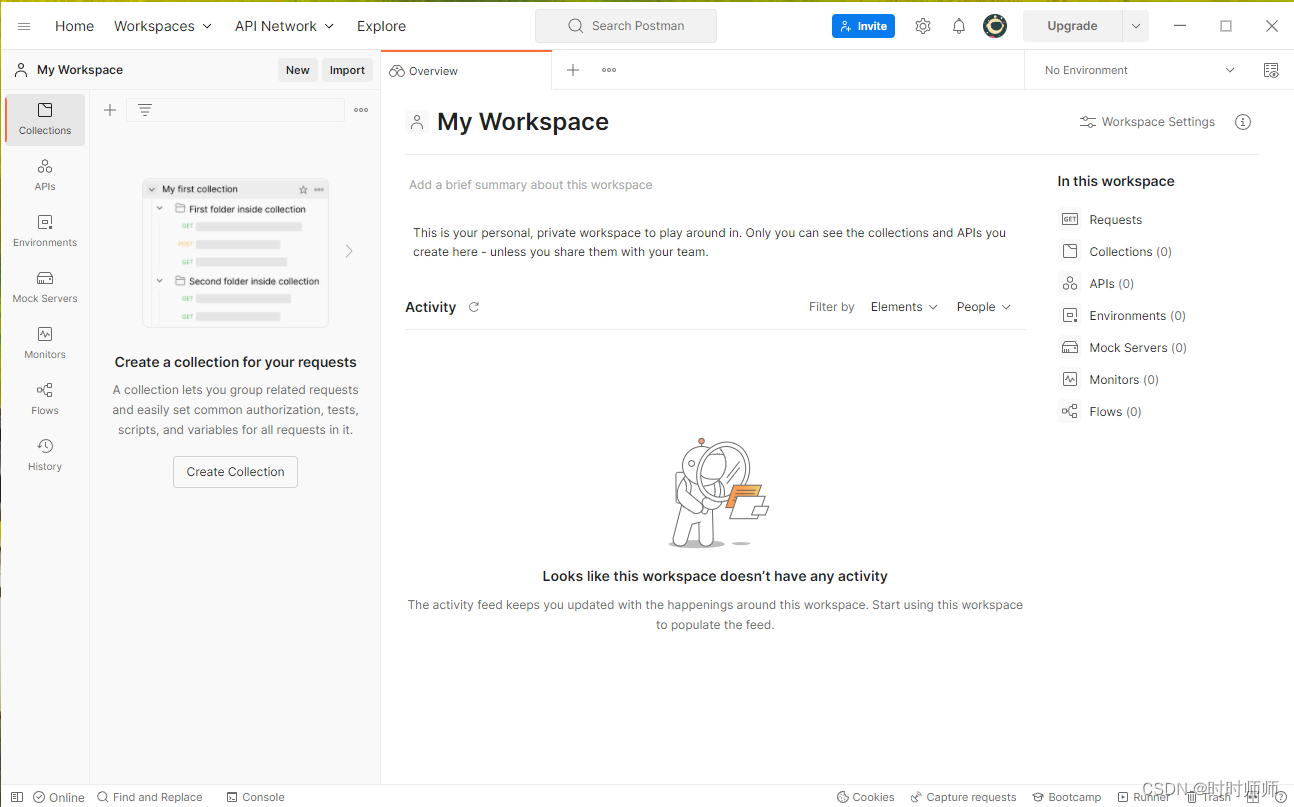
Task: Click the user avatar icon
Action: pos(995,26)
